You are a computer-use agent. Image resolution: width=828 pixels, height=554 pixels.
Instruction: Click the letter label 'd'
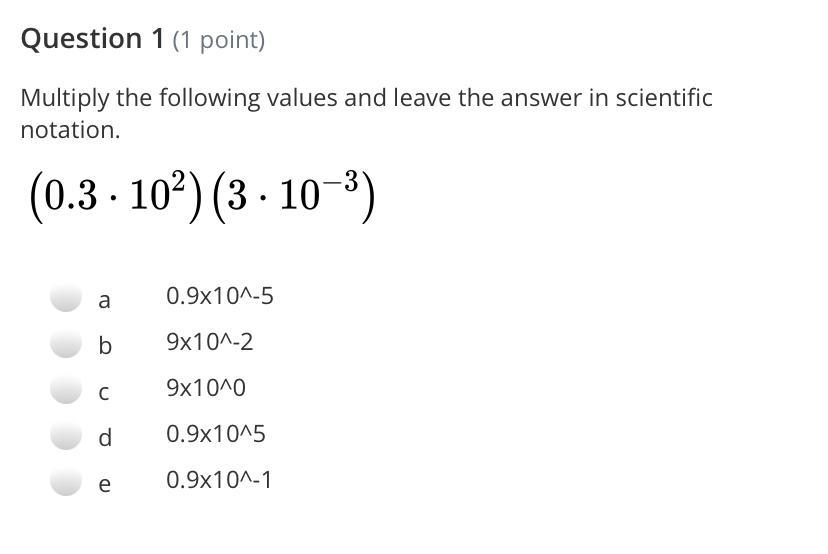point(105,437)
